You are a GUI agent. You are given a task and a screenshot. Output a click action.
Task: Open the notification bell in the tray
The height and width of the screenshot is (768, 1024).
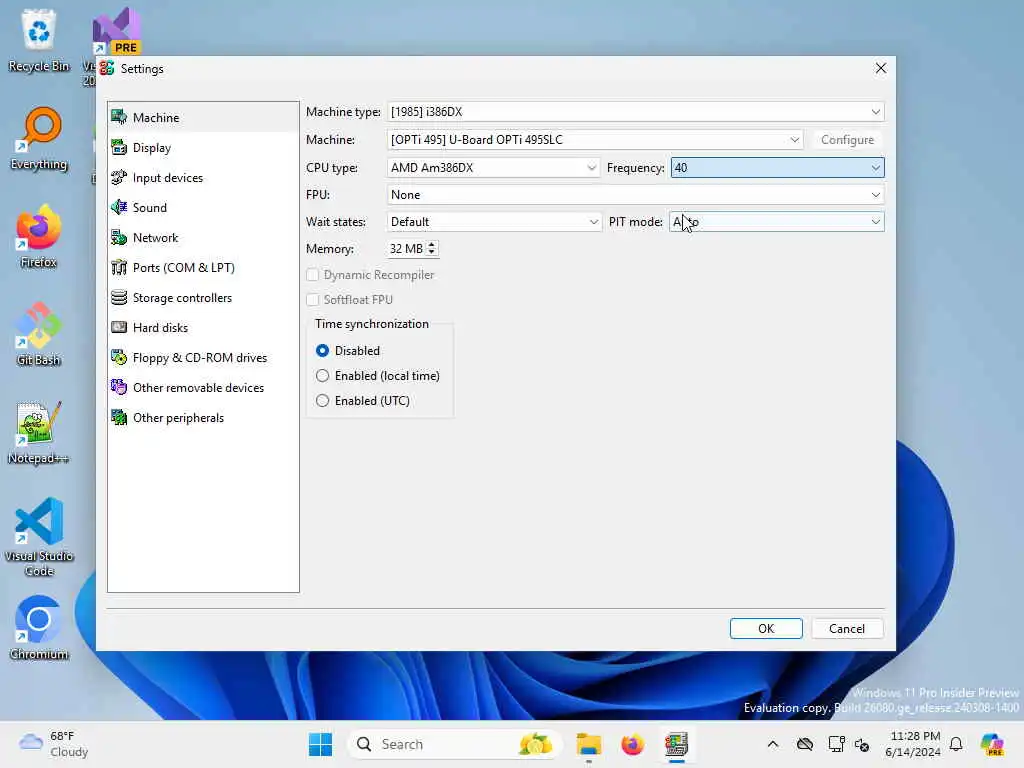[956, 744]
